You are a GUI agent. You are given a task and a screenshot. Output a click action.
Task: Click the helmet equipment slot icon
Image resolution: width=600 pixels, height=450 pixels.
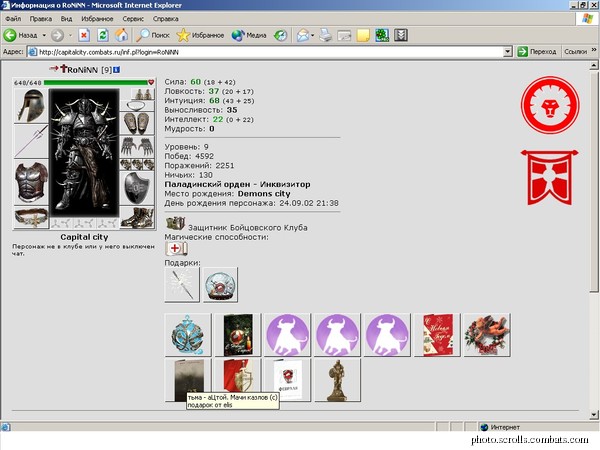tap(31, 106)
